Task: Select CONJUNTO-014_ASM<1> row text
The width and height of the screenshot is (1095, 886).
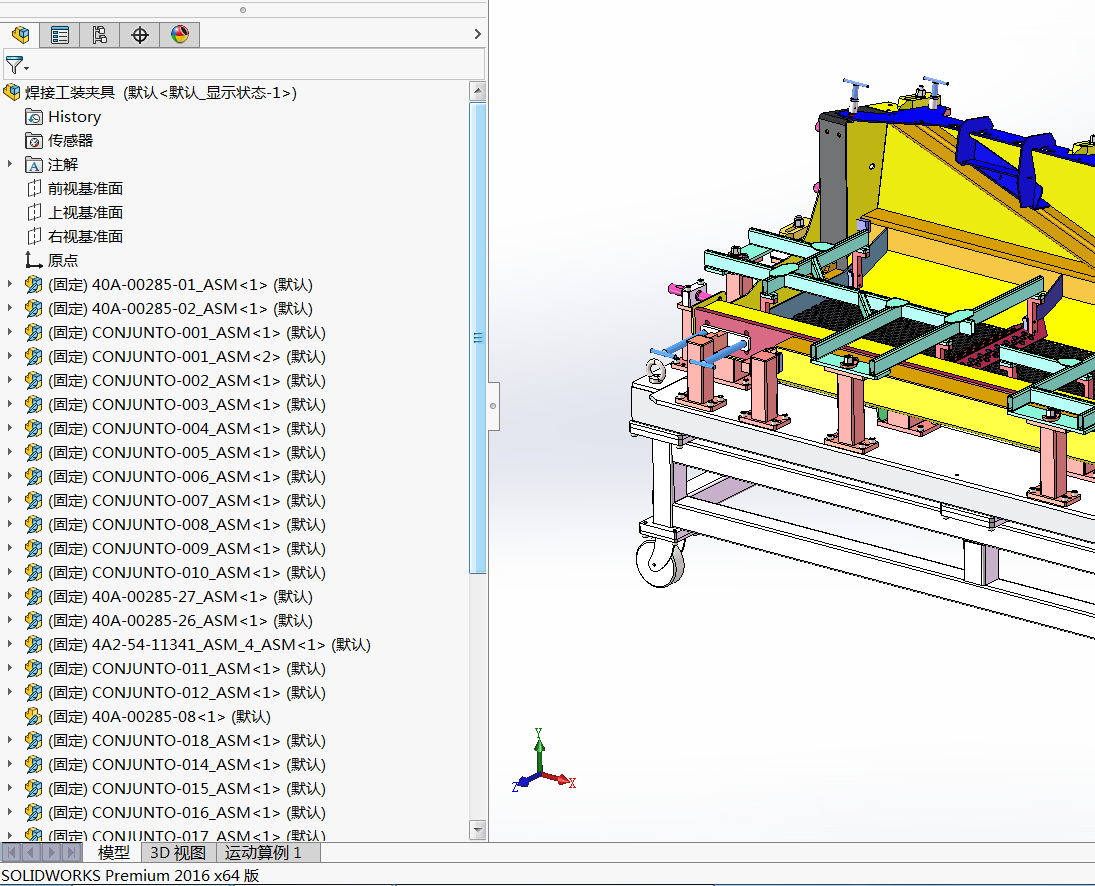Action: 186,765
